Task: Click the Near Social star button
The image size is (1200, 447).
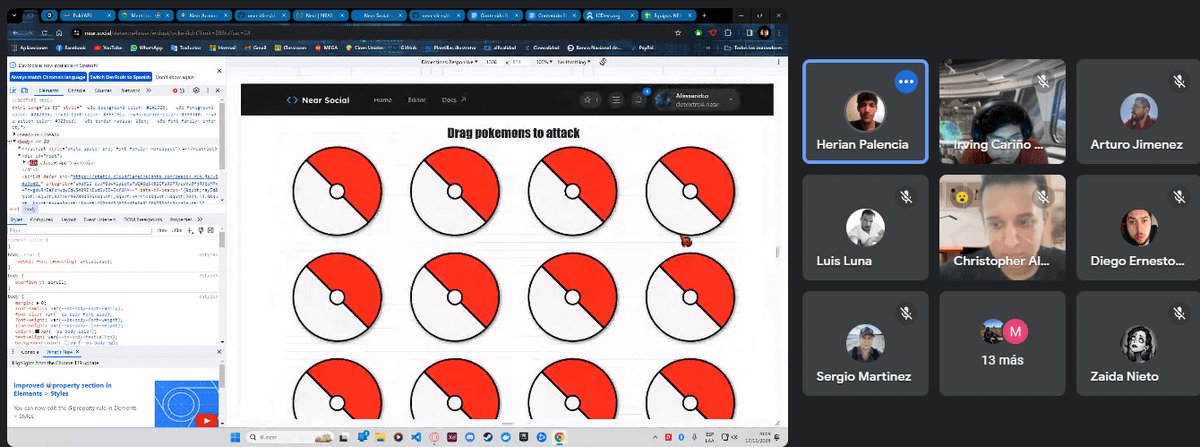Action: [591, 99]
